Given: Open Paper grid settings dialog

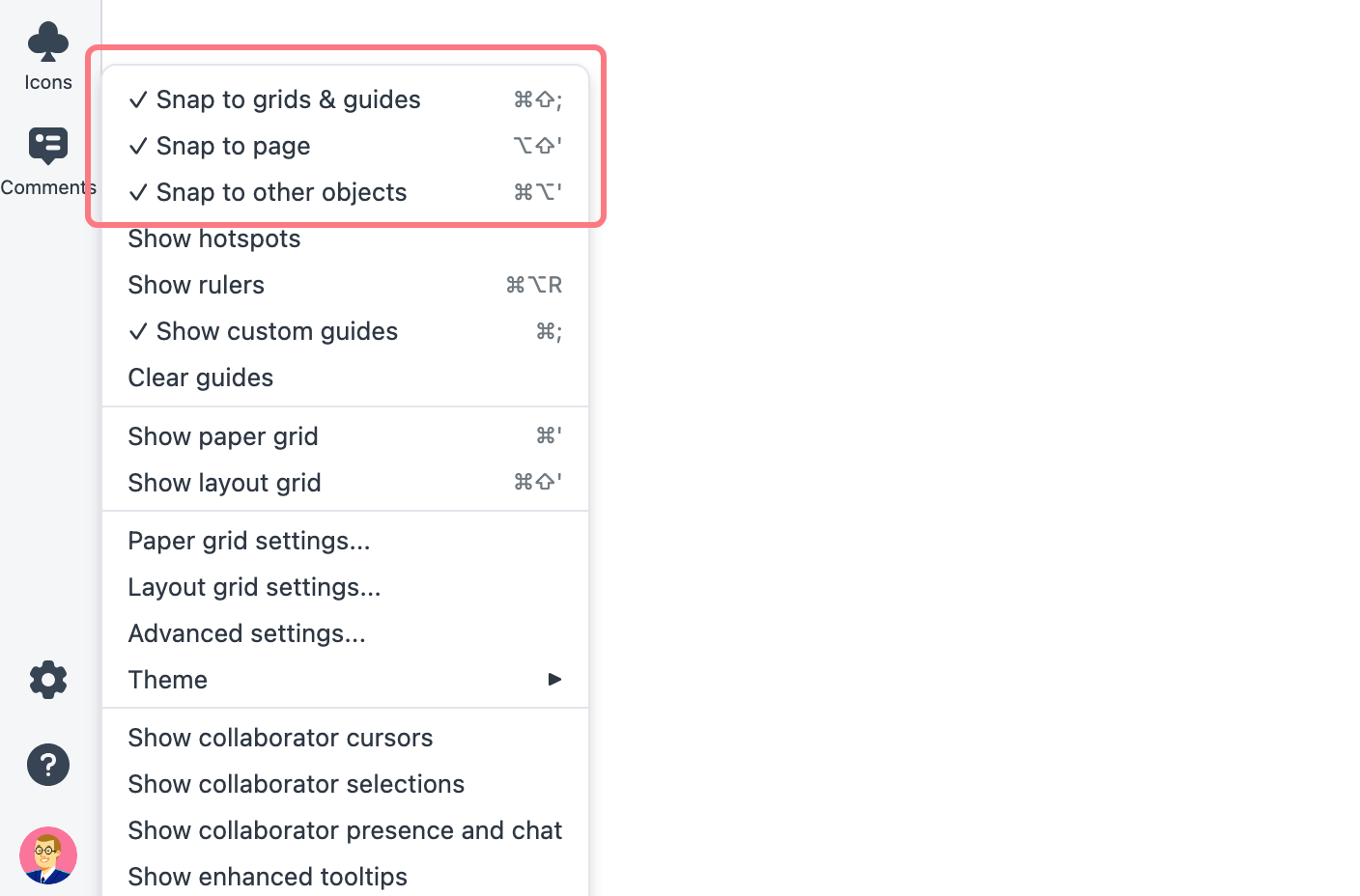Looking at the screenshot, I should (345, 541).
